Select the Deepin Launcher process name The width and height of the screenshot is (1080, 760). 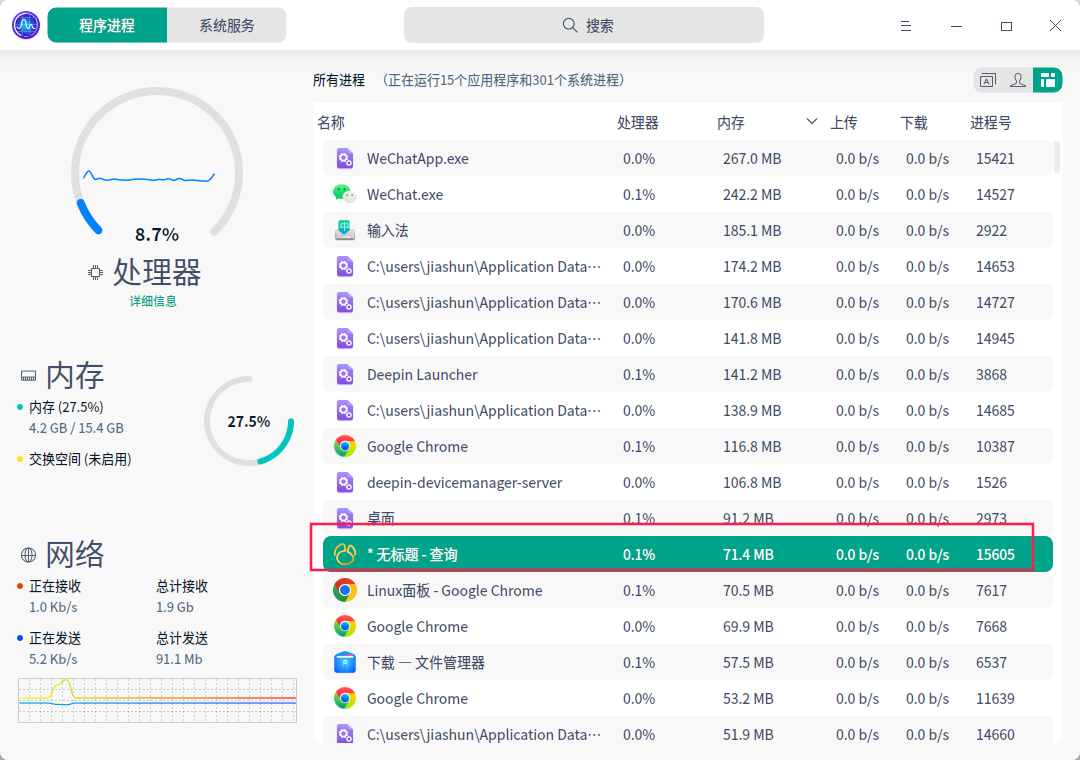[422, 375]
